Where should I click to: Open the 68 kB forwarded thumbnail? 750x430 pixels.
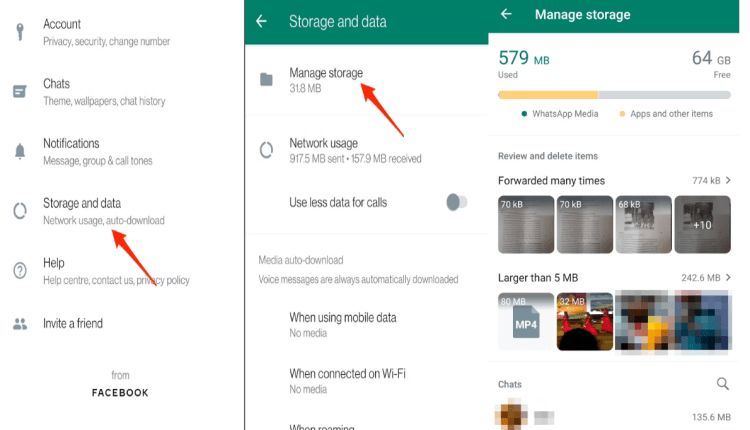pyautogui.click(x=643, y=224)
